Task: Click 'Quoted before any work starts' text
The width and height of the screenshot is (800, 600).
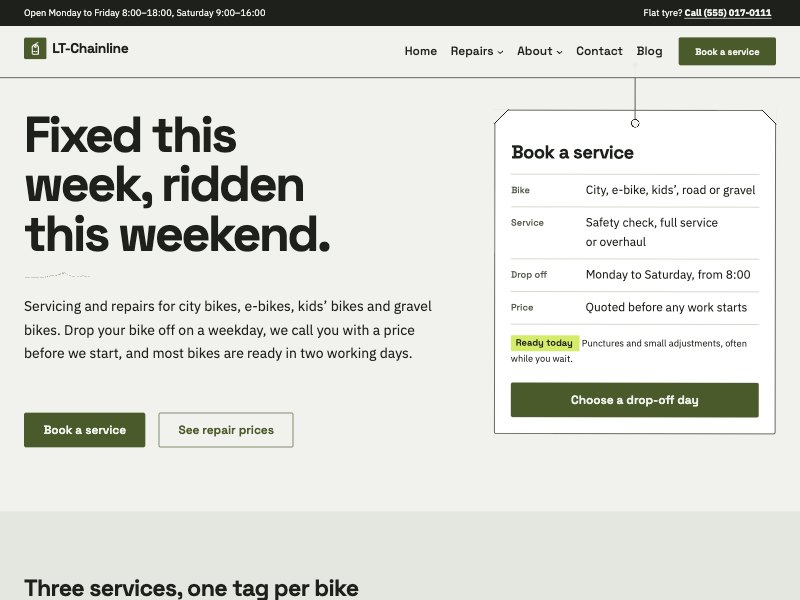Action: point(666,307)
